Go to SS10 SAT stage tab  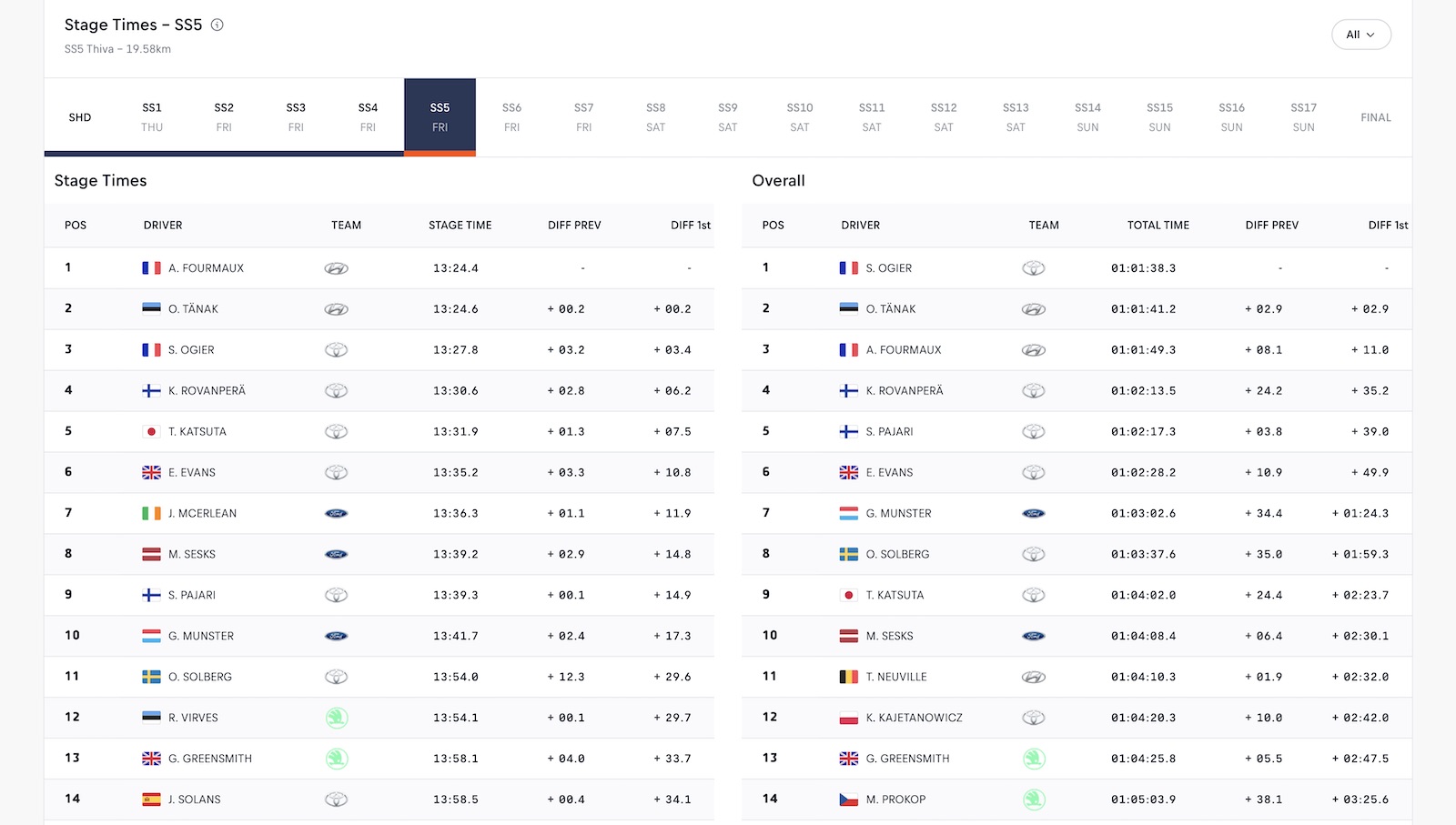coord(800,117)
